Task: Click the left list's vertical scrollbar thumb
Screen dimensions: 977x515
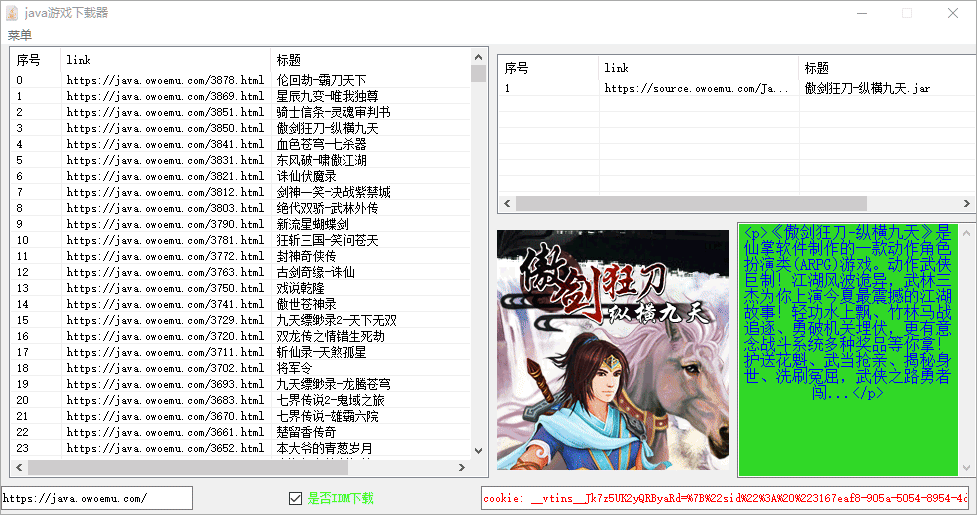Action: (x=479, y=73)
